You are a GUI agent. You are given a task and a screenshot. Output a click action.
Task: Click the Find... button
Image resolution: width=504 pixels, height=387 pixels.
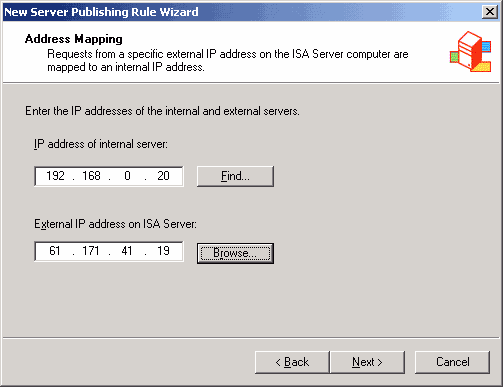coord(235,176)
